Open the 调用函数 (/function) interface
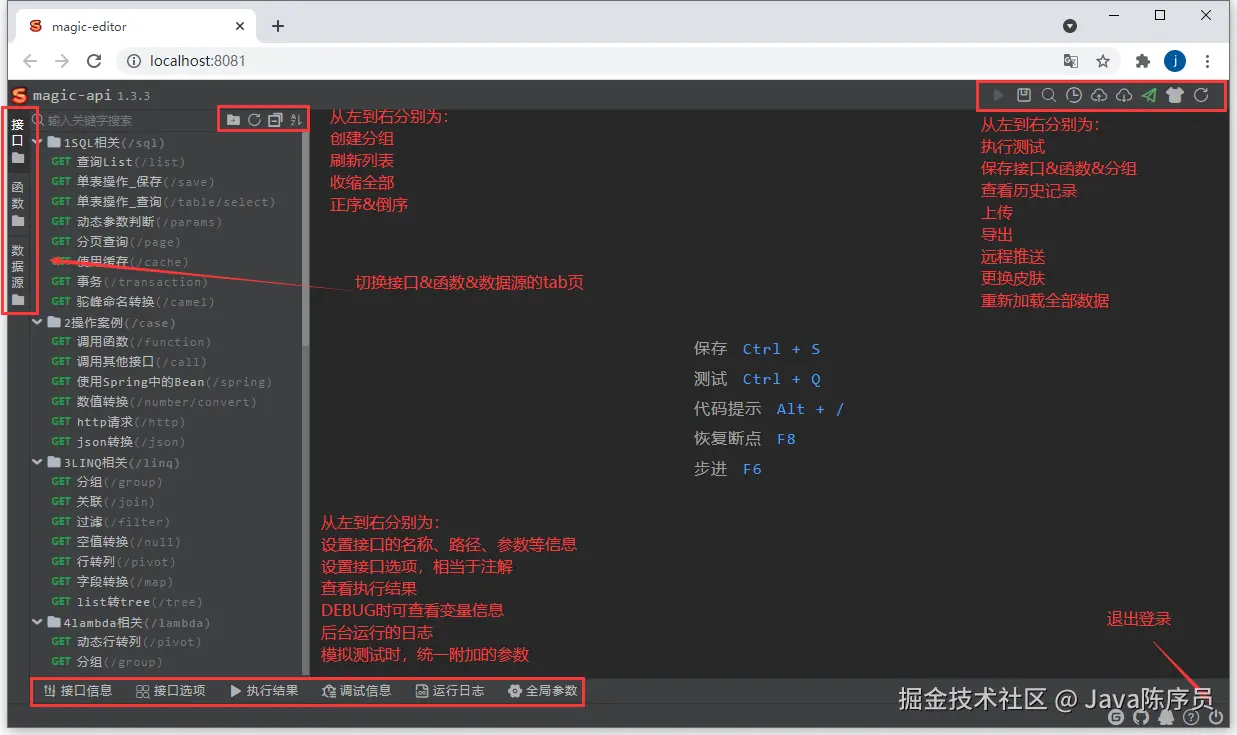This screenshot has height=735, width=1237. [x=131, y=342]
